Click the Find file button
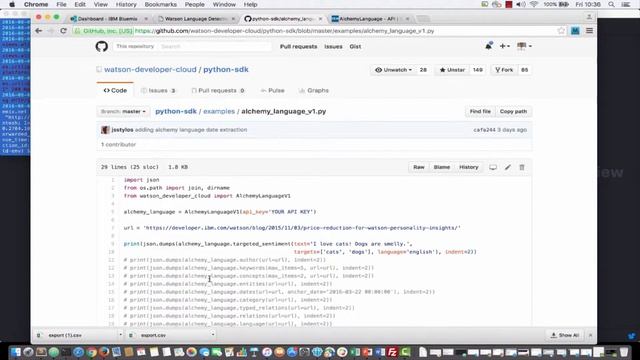The image size is (640, 360). (480, 111)
